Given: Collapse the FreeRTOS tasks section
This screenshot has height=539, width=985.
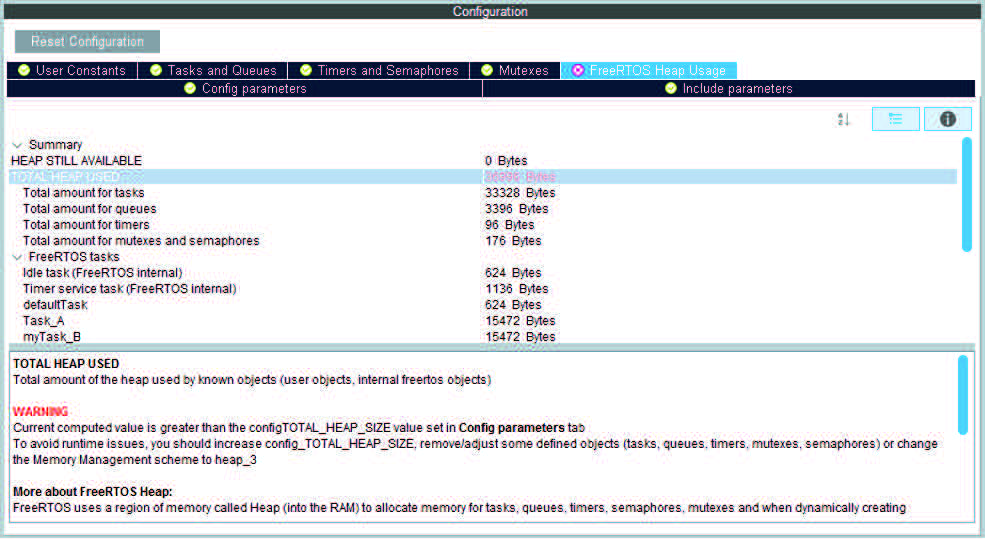Looking at the screenshot, I should (x=17, y=257).
